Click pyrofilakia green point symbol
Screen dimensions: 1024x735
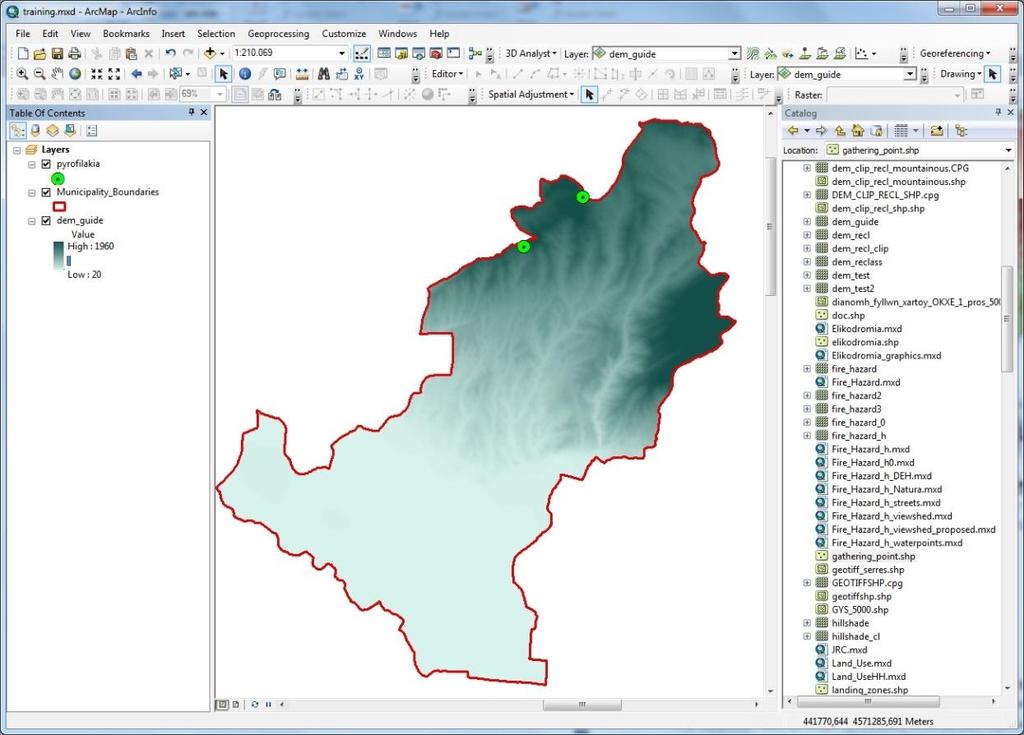pyautogui.click(x=58, y=178)
